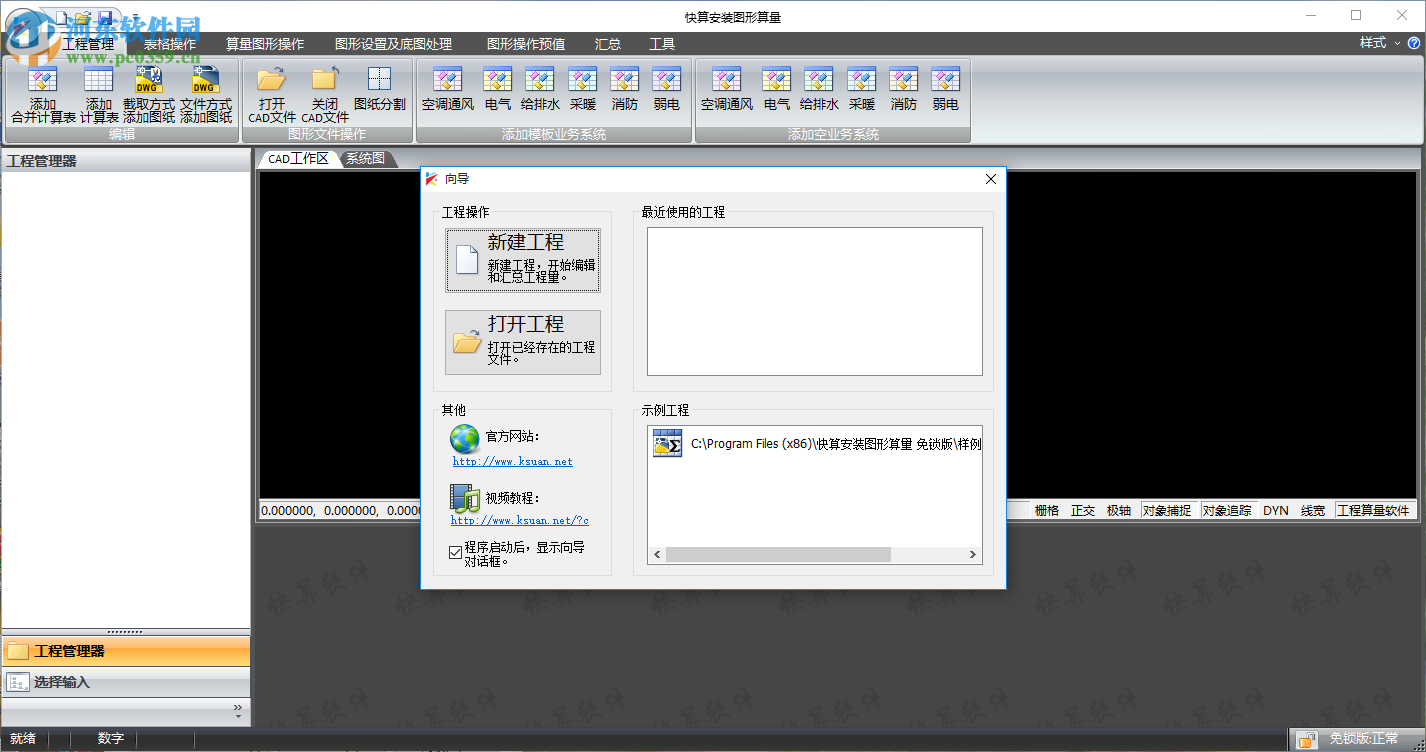Viewport: 1426px width, 752px height.
Task: Uncheck 程序启动后显示向导对话框
Action: [453, 550]
